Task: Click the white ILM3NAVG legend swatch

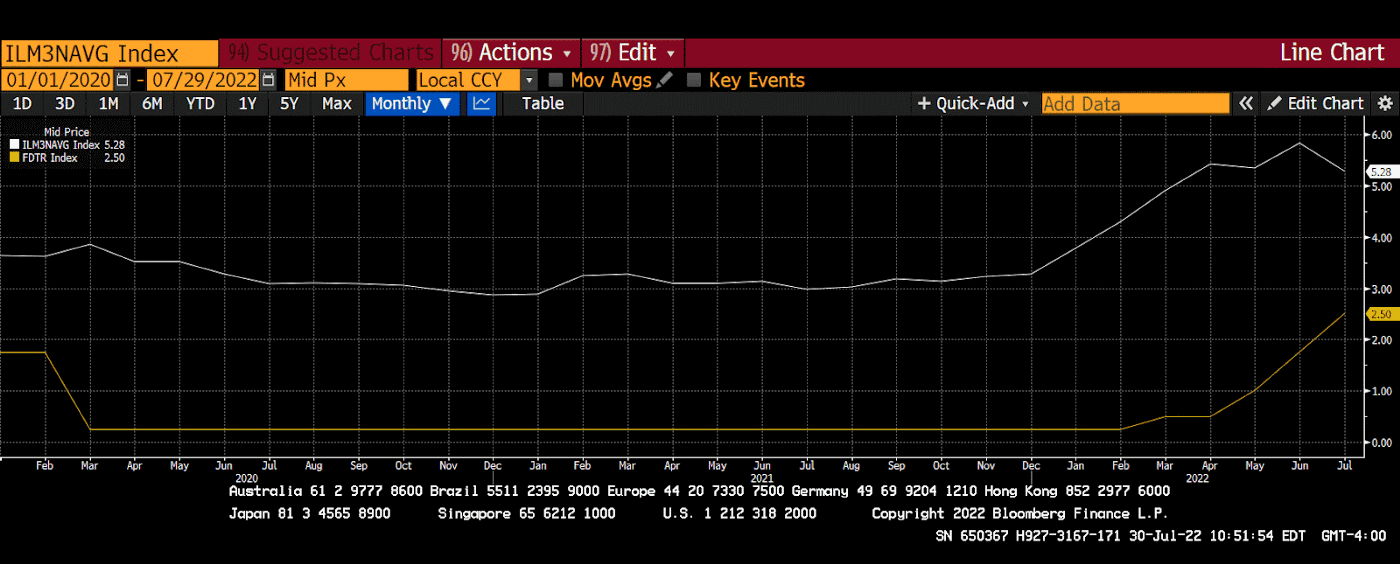Action: pos(13,145)
